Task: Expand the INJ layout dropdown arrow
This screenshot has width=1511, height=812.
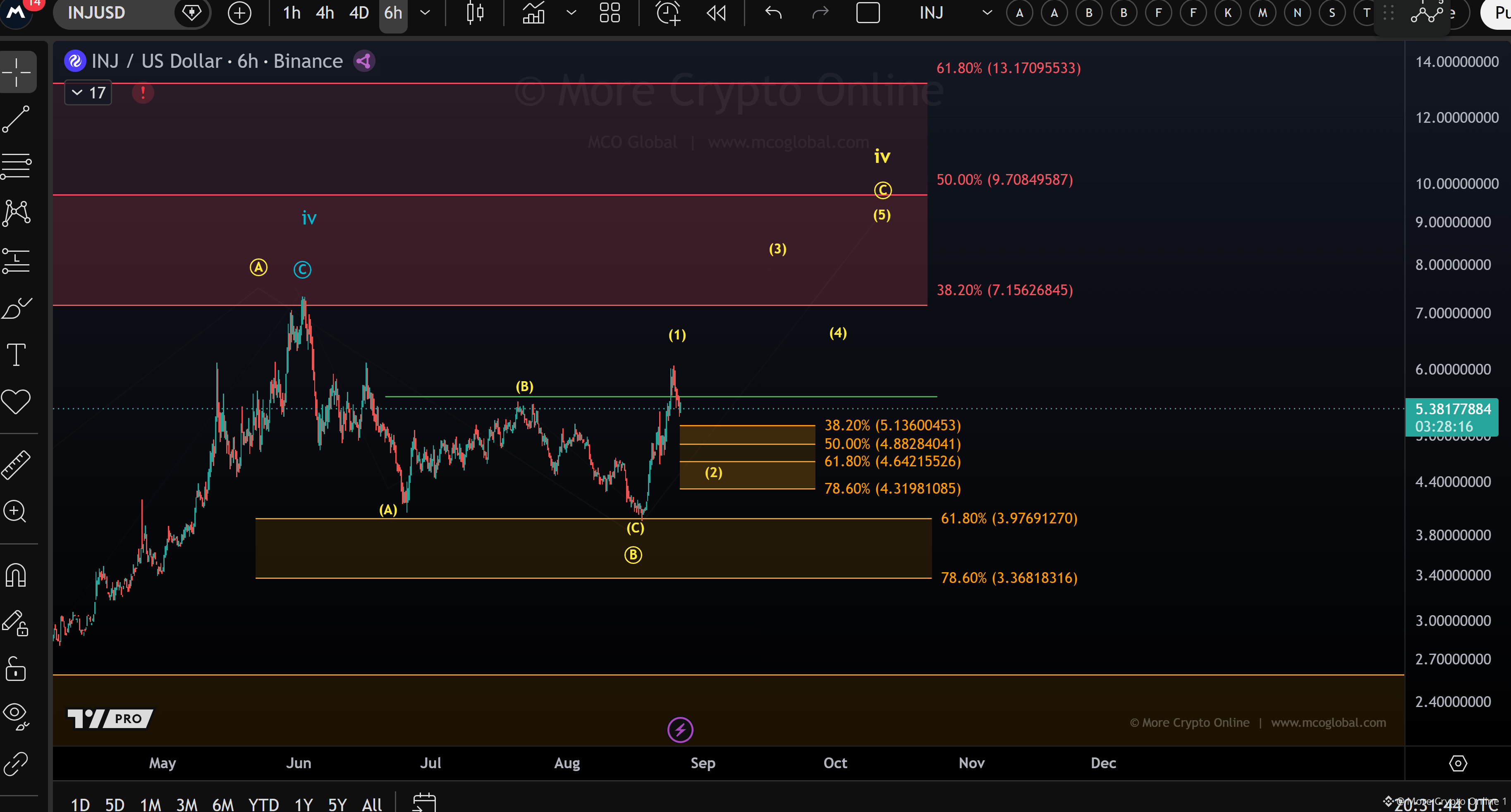Action: [987, 13]
